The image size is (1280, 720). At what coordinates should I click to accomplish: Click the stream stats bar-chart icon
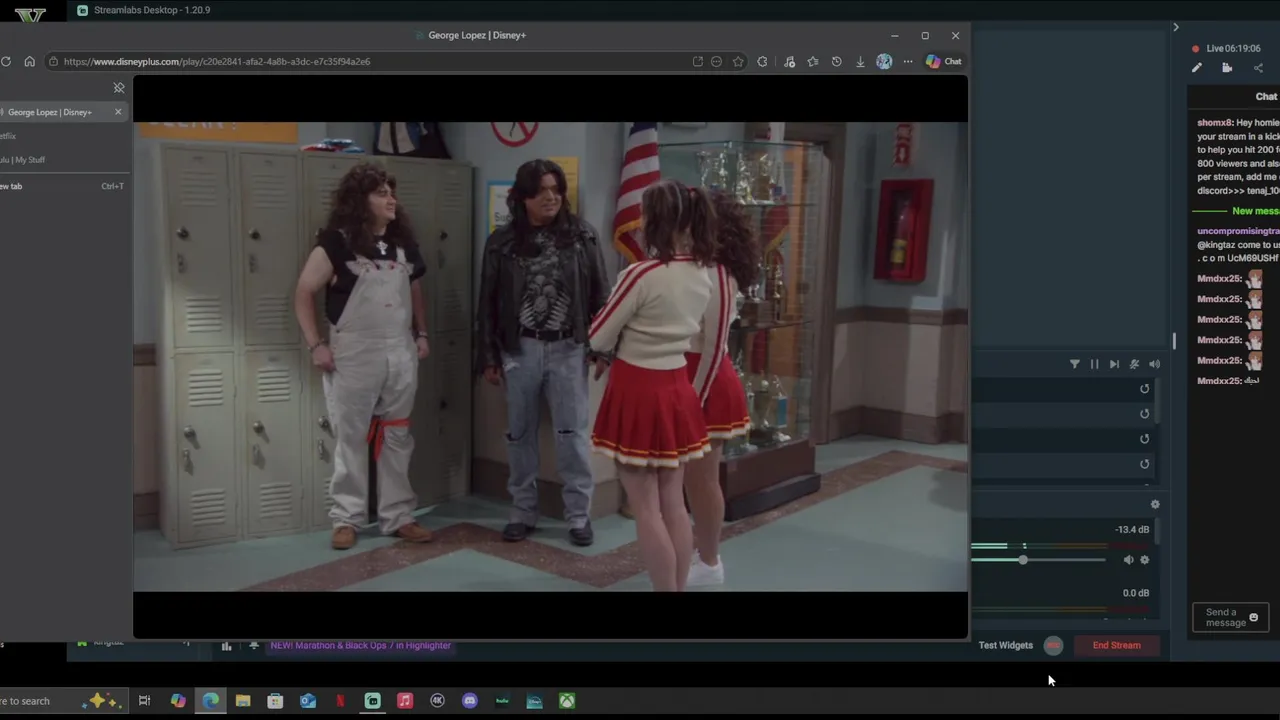(x=226, y=646)
